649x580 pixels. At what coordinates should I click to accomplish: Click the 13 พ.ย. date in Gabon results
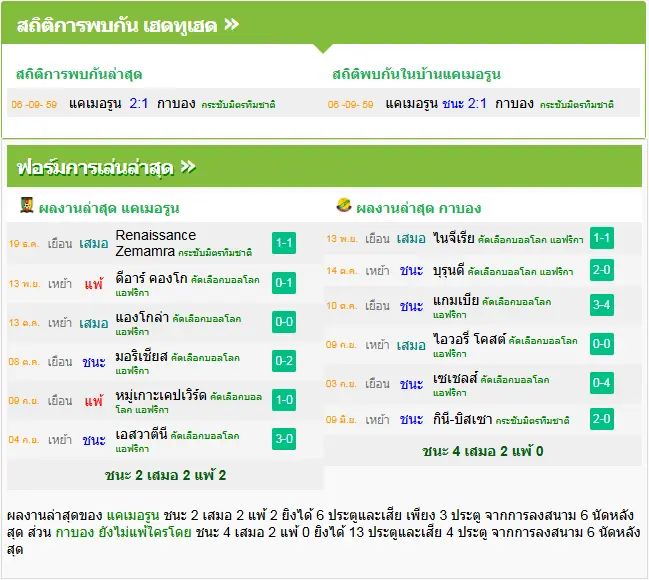click(x=341, y=239)
